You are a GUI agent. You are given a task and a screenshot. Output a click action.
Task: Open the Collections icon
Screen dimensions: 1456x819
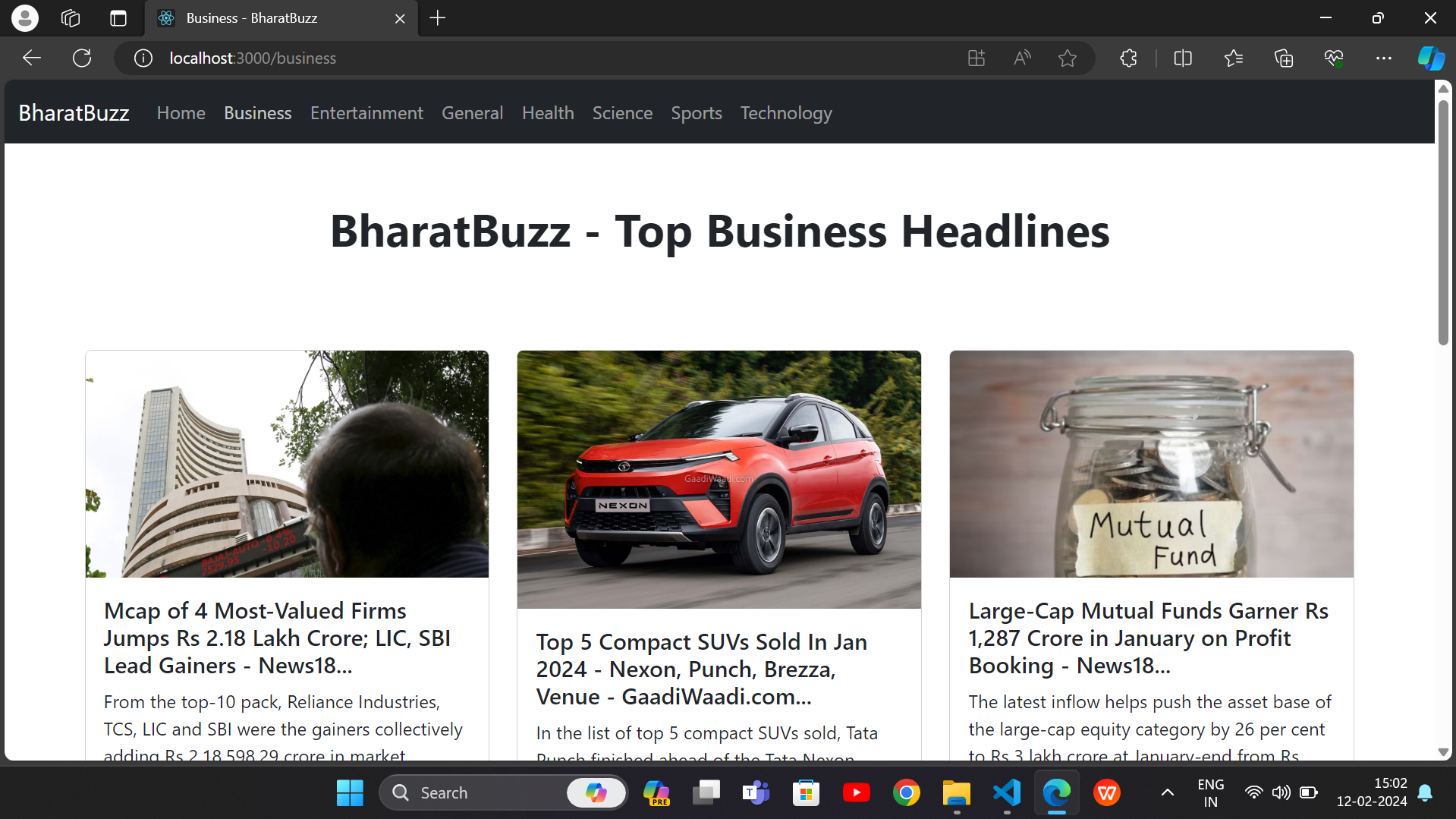1284,58
